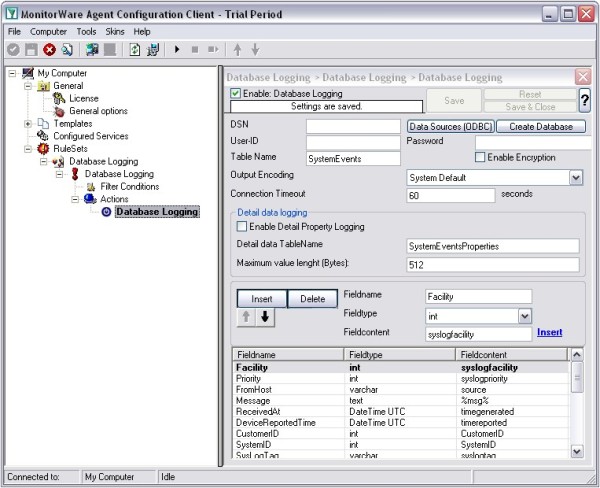
Task: Click the field list scrollbar up arrow
Action: 577,354
